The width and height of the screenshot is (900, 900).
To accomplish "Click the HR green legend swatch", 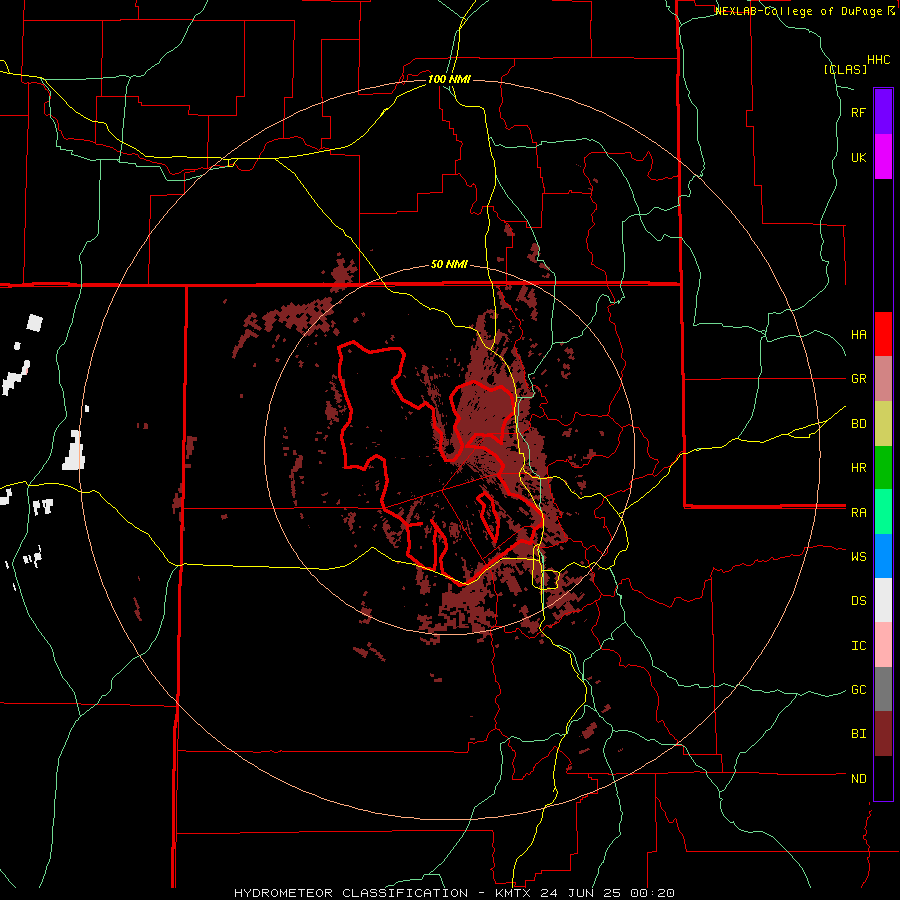I will pos(883,467).
